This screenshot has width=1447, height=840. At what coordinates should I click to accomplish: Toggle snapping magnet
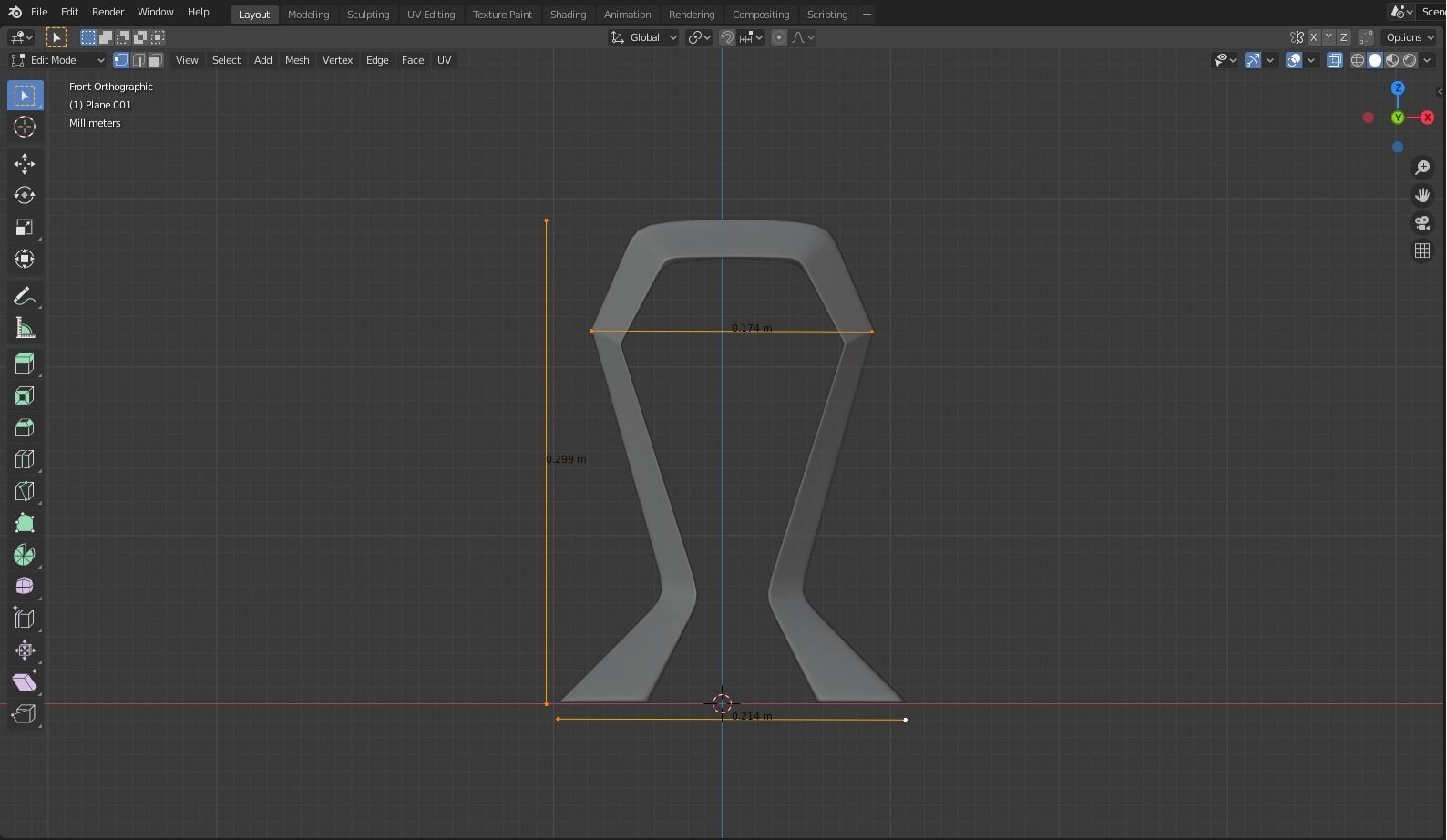point(727,37)
